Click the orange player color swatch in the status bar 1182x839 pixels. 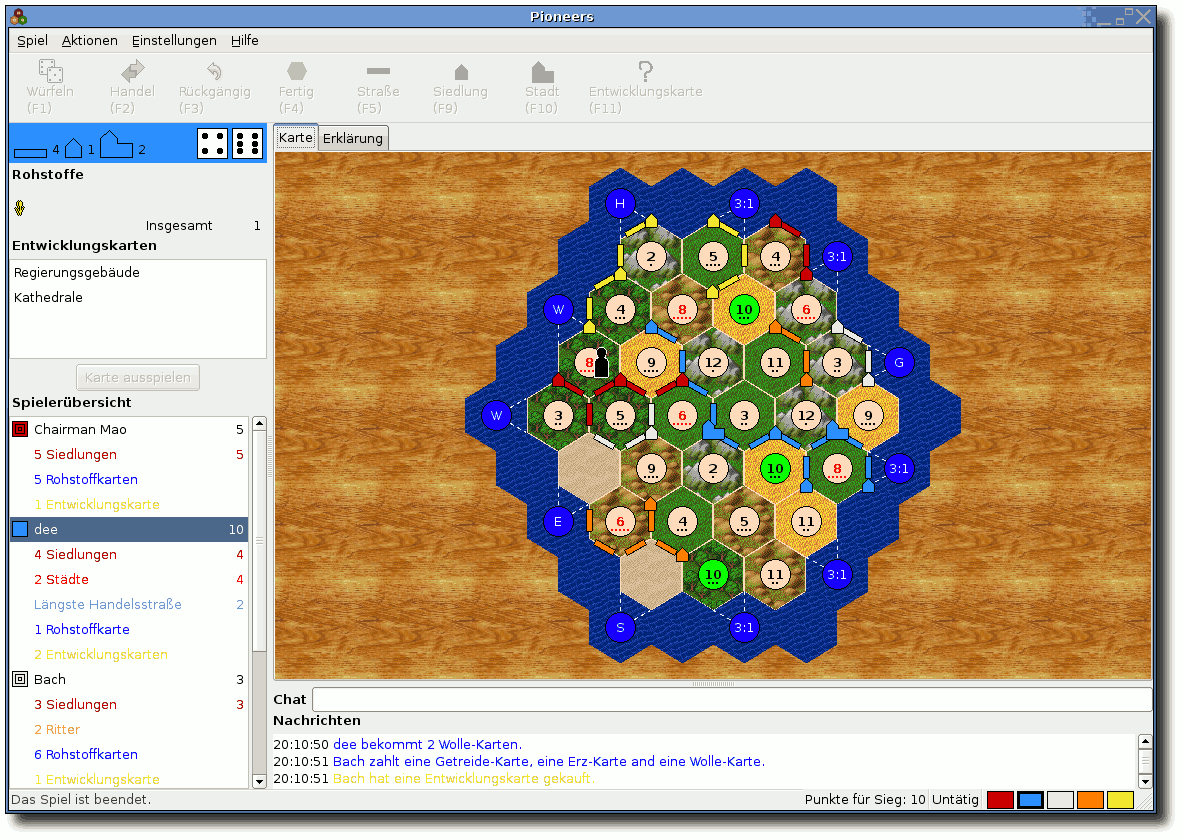[1091, 800]
